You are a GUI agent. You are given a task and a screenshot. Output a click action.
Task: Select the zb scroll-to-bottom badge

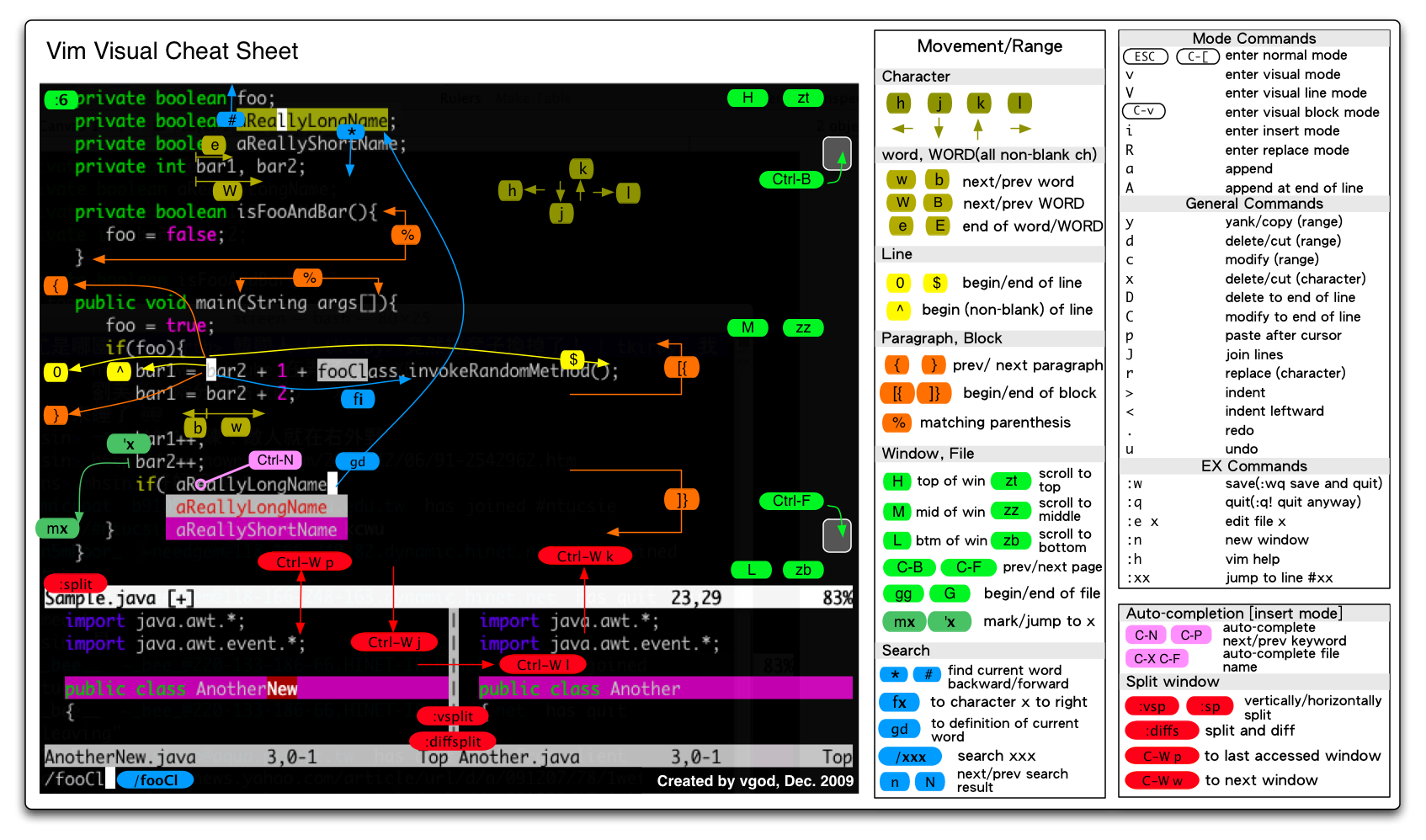tap(1011, 540)
